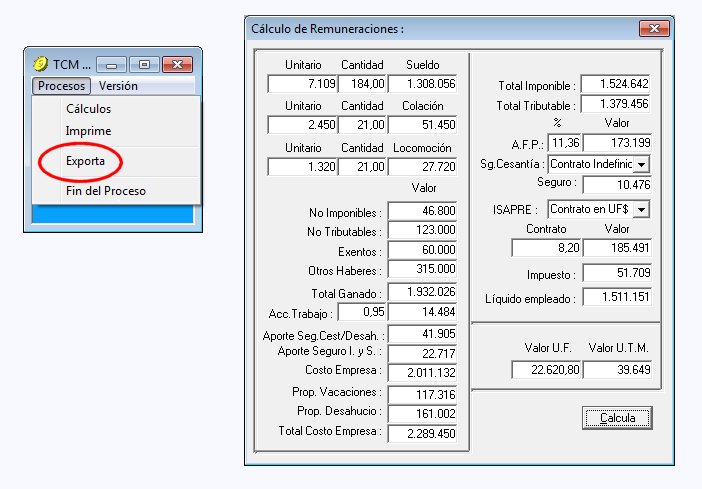Maximize the TCM window
Screen dimensions: 702x489
point(144,64)
